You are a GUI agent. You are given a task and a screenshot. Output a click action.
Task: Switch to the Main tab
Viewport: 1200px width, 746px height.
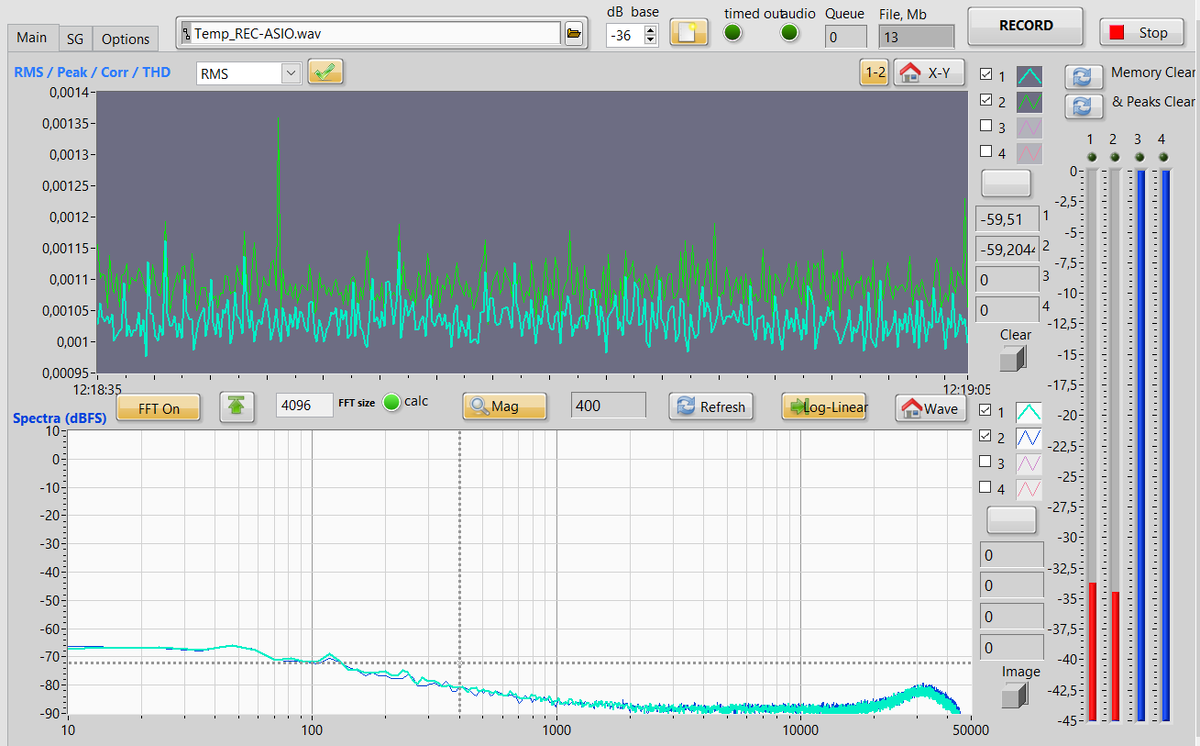pos(31,38)
